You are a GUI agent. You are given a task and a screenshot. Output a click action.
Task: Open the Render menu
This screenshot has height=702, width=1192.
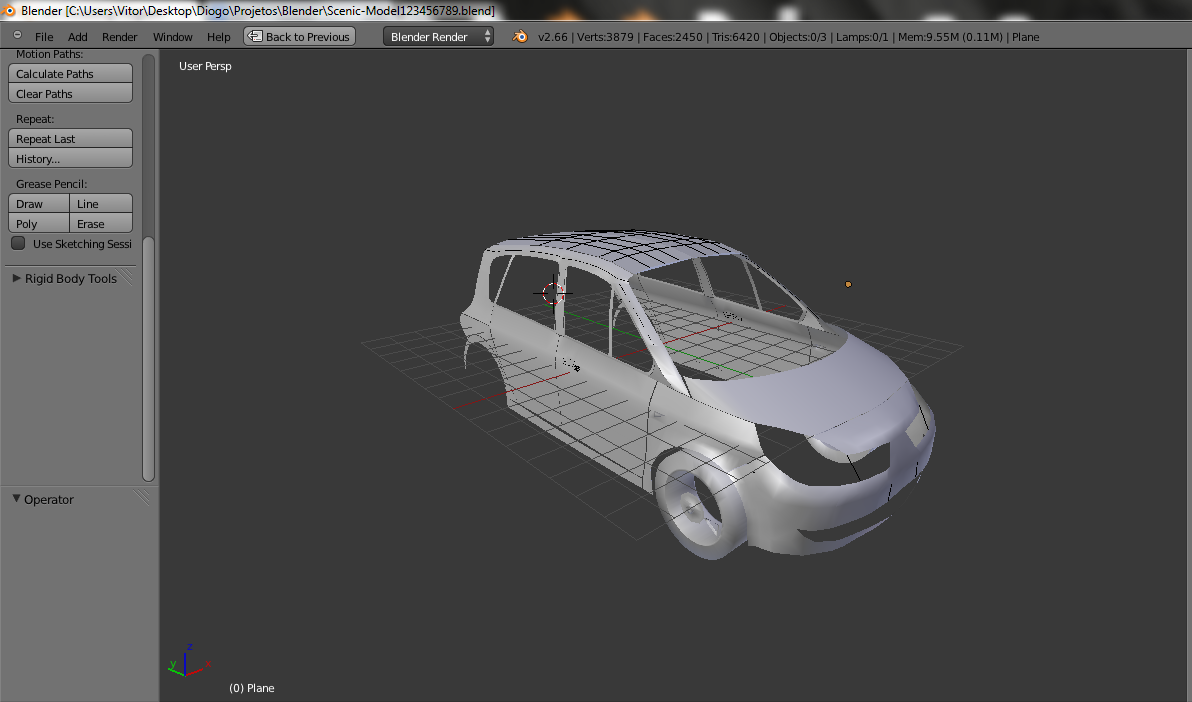click(x=120, y=37)
